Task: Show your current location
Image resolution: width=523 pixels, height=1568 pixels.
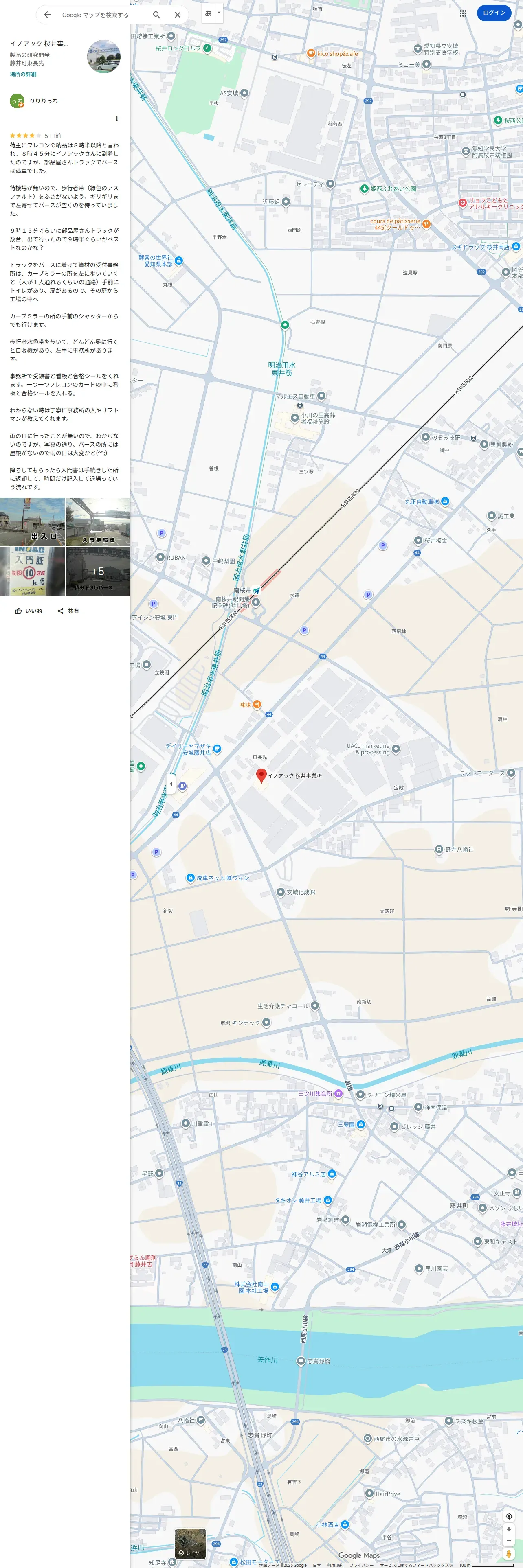Action: [509, 1516]
